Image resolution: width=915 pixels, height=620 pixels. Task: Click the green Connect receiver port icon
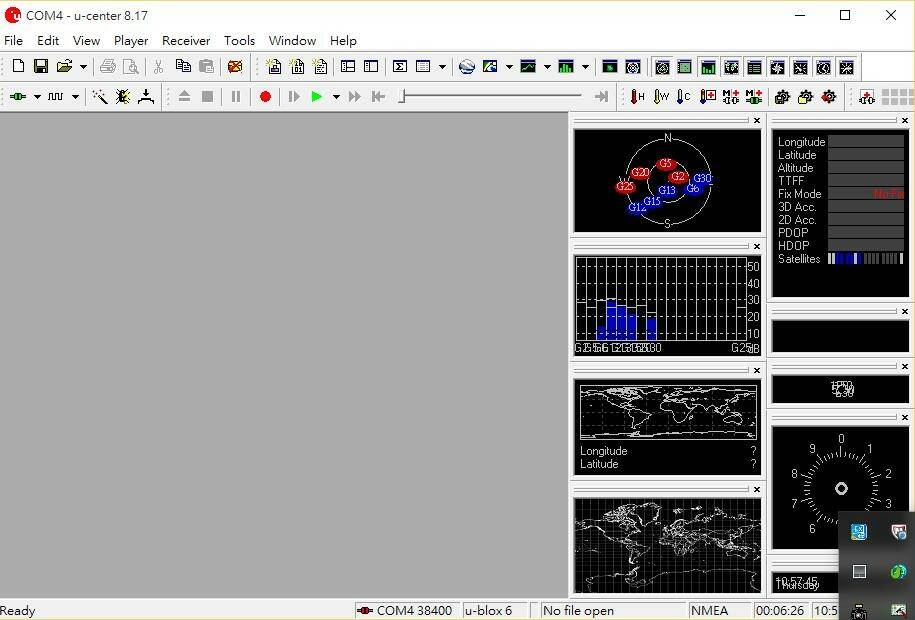[x=18, y=96]
